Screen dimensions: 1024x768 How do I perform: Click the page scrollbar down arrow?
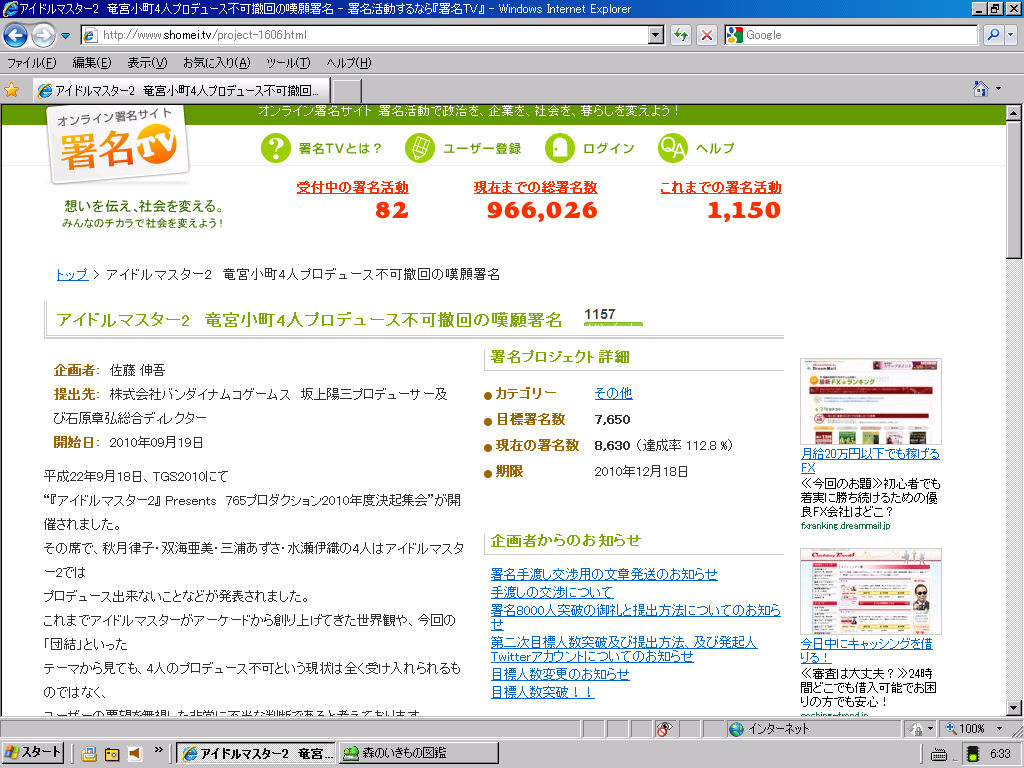(x=1013, y=707)
